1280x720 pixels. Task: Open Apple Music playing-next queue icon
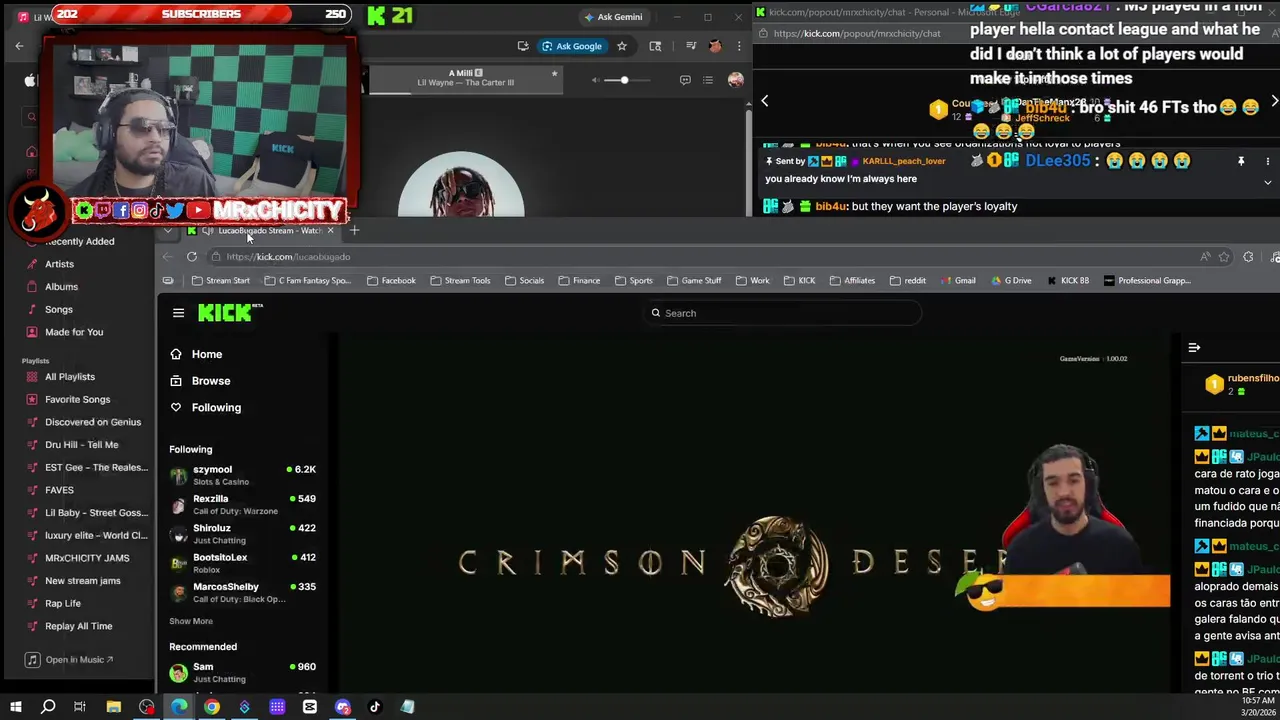[708, 80]
